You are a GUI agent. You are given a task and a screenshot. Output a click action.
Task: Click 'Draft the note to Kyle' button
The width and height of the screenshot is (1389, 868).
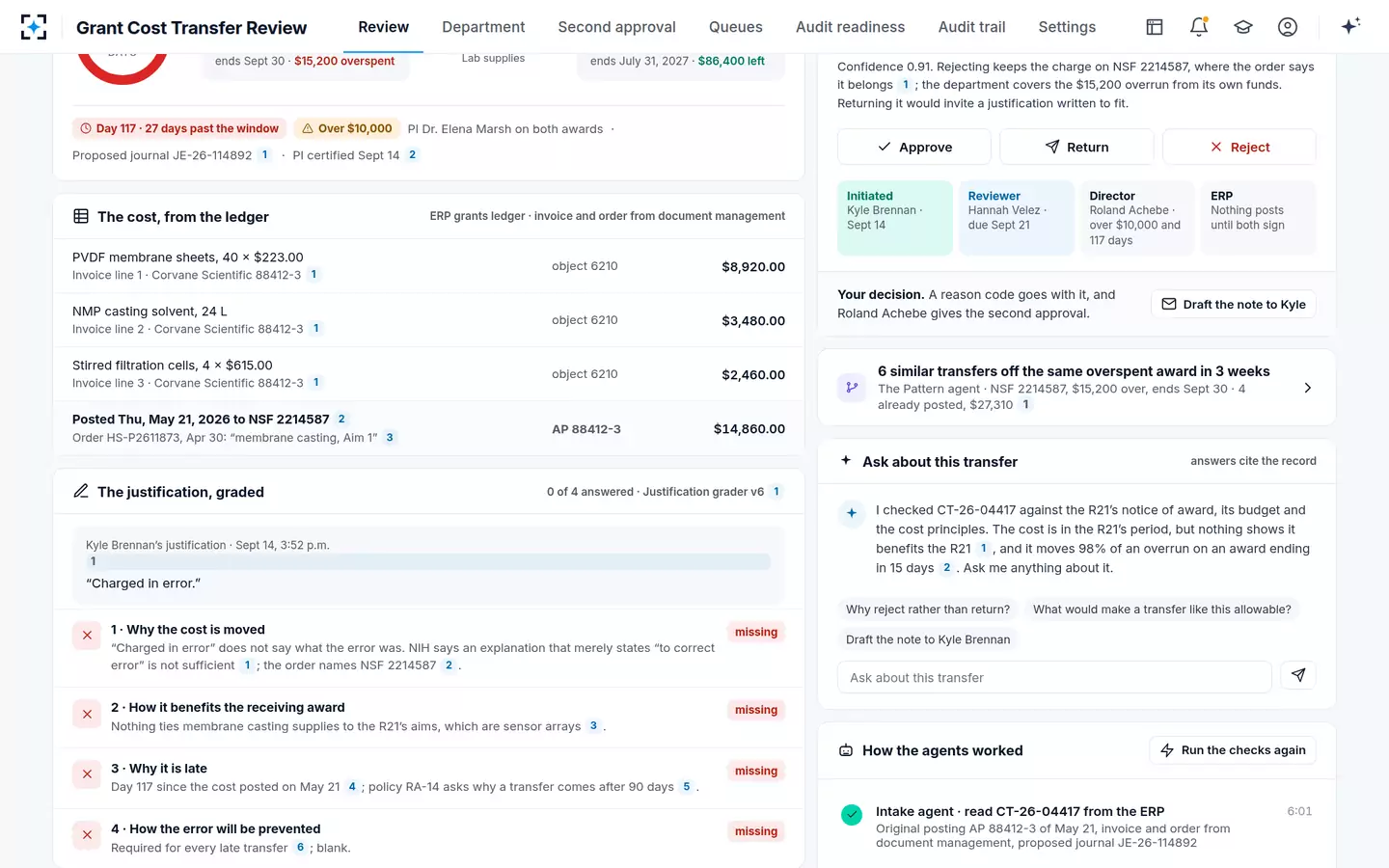click(x=1234, y=304)
